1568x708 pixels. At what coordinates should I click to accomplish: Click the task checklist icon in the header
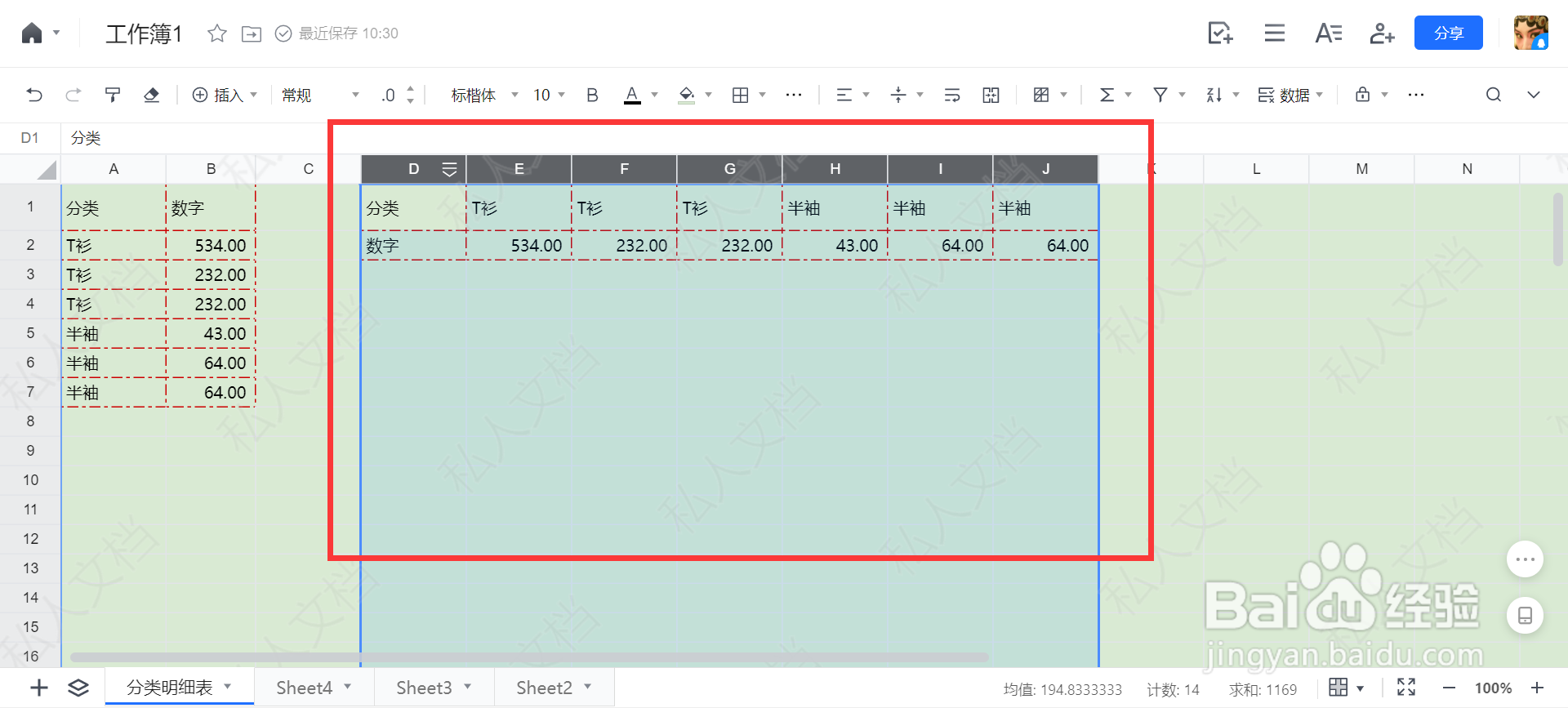click(x=1220, y=33)
